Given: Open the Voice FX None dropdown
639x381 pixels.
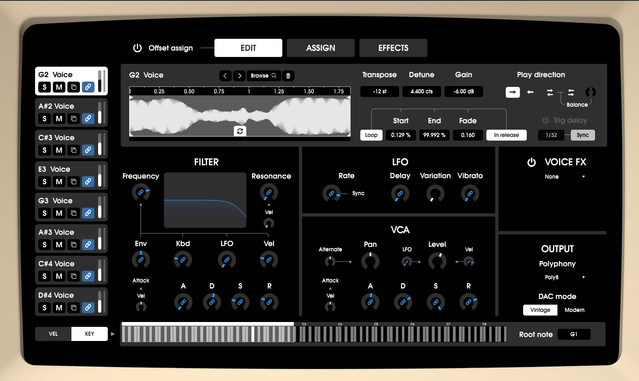Looking at the screenshot, I should coord(564,177).
